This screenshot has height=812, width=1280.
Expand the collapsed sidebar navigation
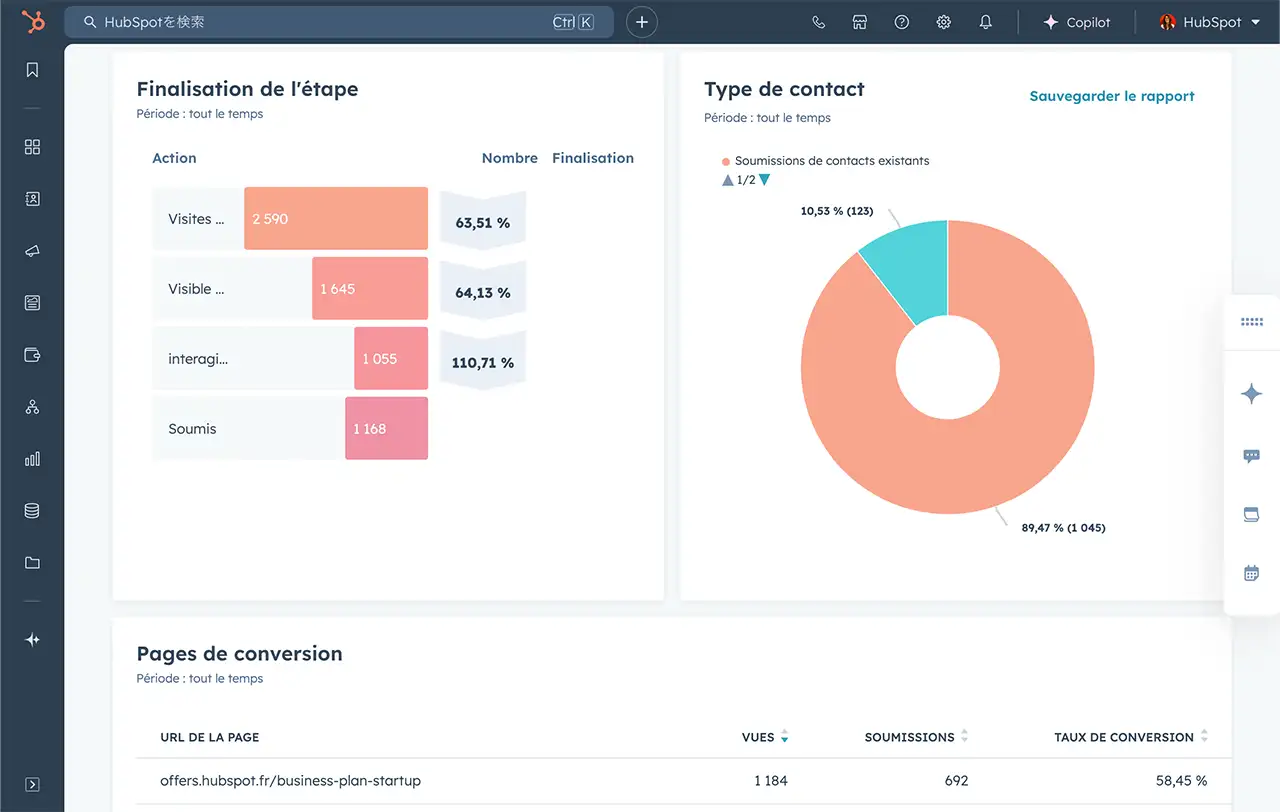click(x=32, y=784)
